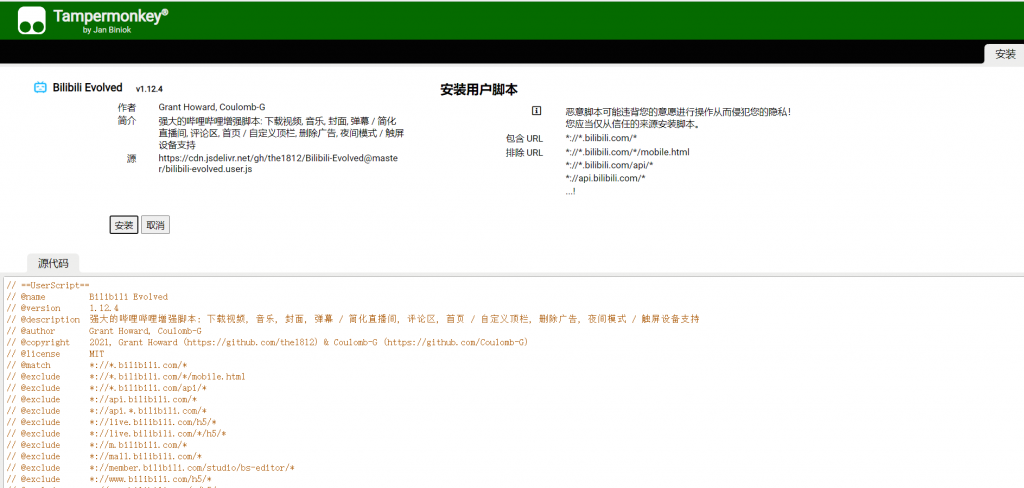Click the Bilibili Evolved script name
Image resolution: width=1024 pixels, height=488 pixels.
(x=88, y=88)
